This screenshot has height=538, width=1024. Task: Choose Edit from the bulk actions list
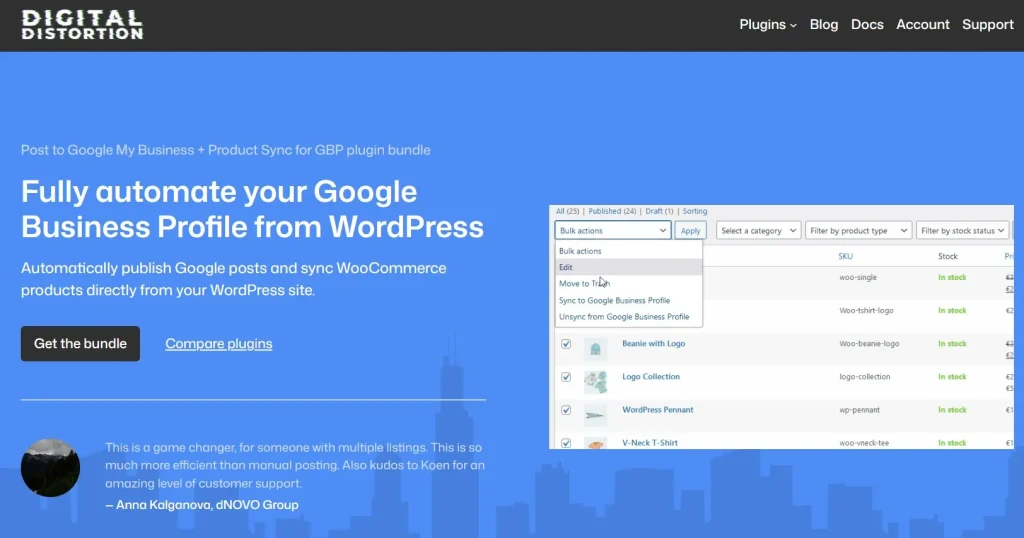coord(629,267)
